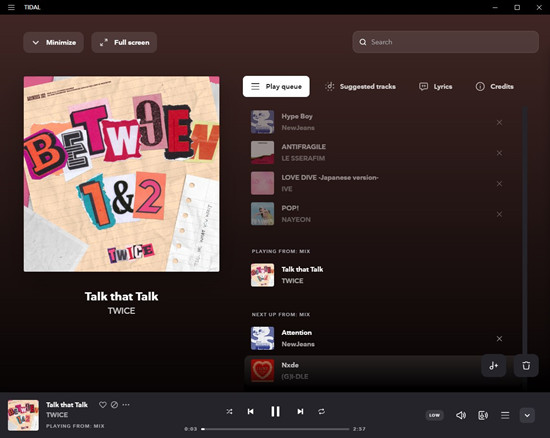Screen dimensions: 550x438
Task: Click Talk that Talk title in player bar
Action: [67, 405]
